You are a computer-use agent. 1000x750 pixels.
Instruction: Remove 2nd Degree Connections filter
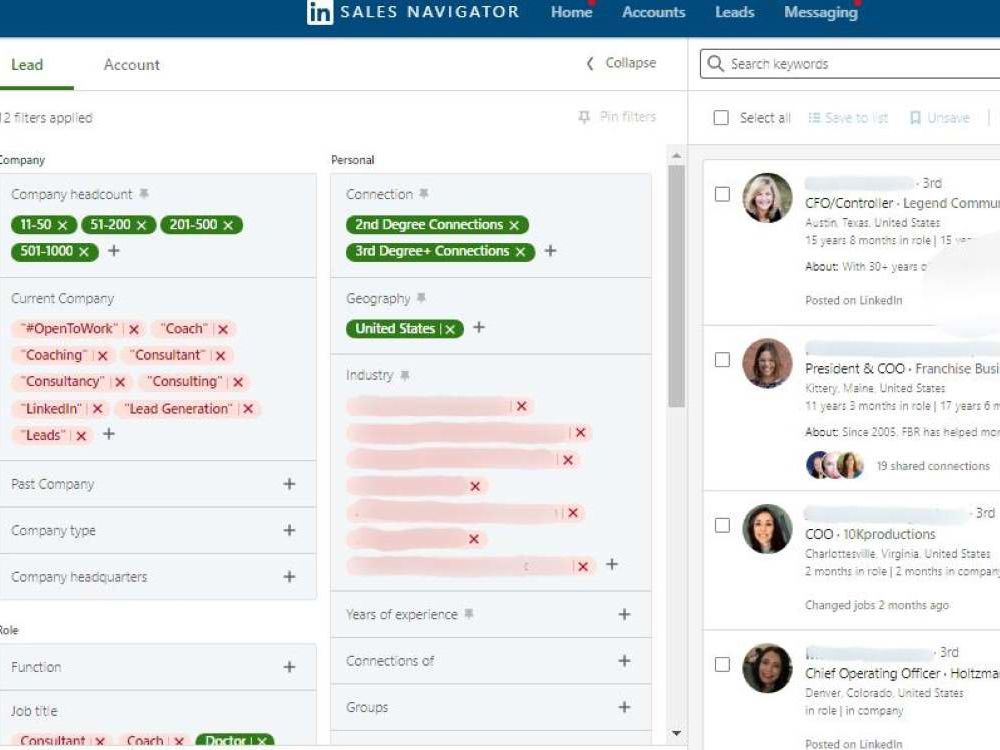click(x=514, y=225)
